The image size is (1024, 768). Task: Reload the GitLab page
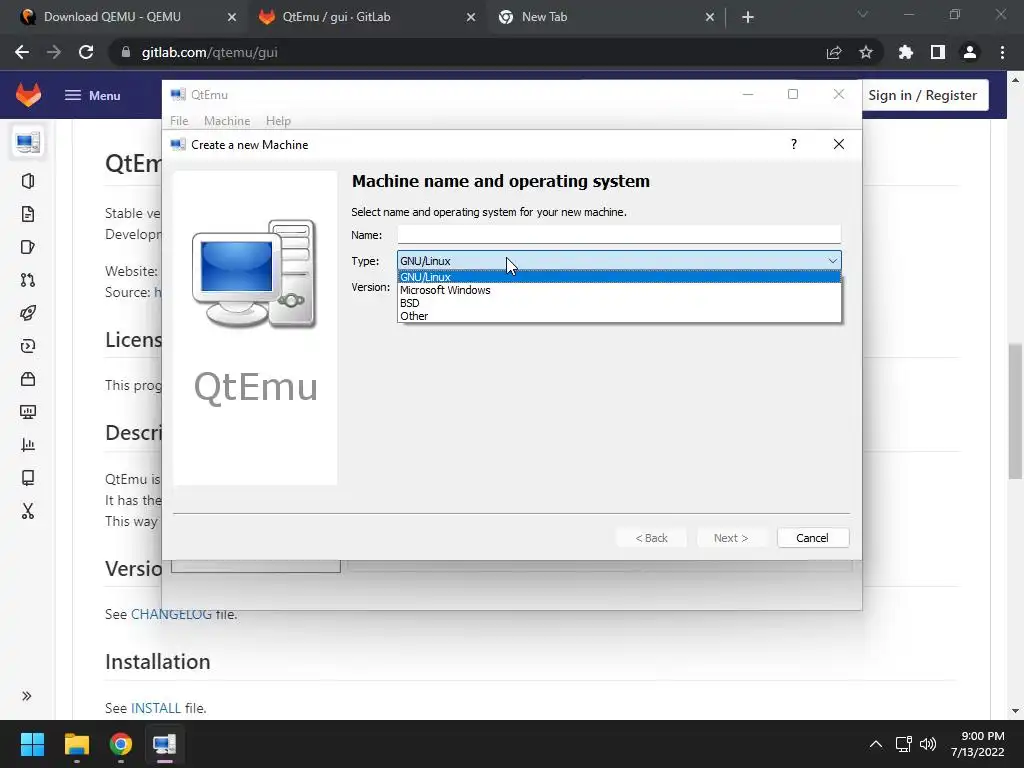[x=86, y=52]
